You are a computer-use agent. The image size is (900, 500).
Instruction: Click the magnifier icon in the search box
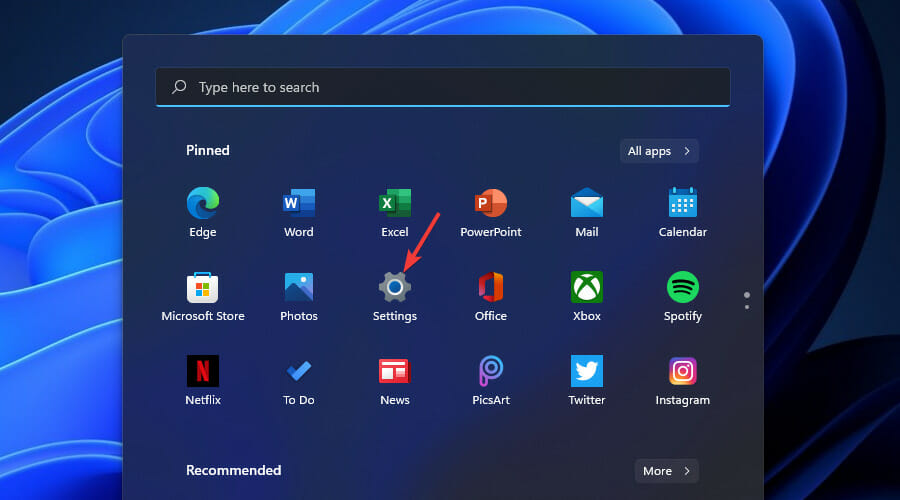[179, 87]
